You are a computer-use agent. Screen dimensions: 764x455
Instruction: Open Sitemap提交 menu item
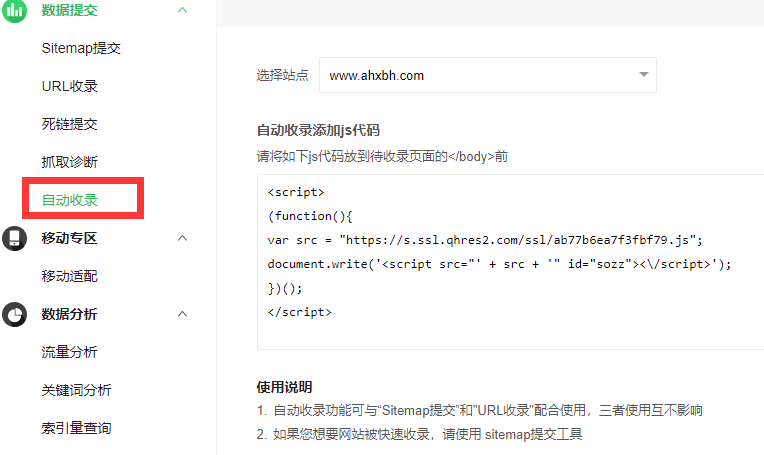81,48
